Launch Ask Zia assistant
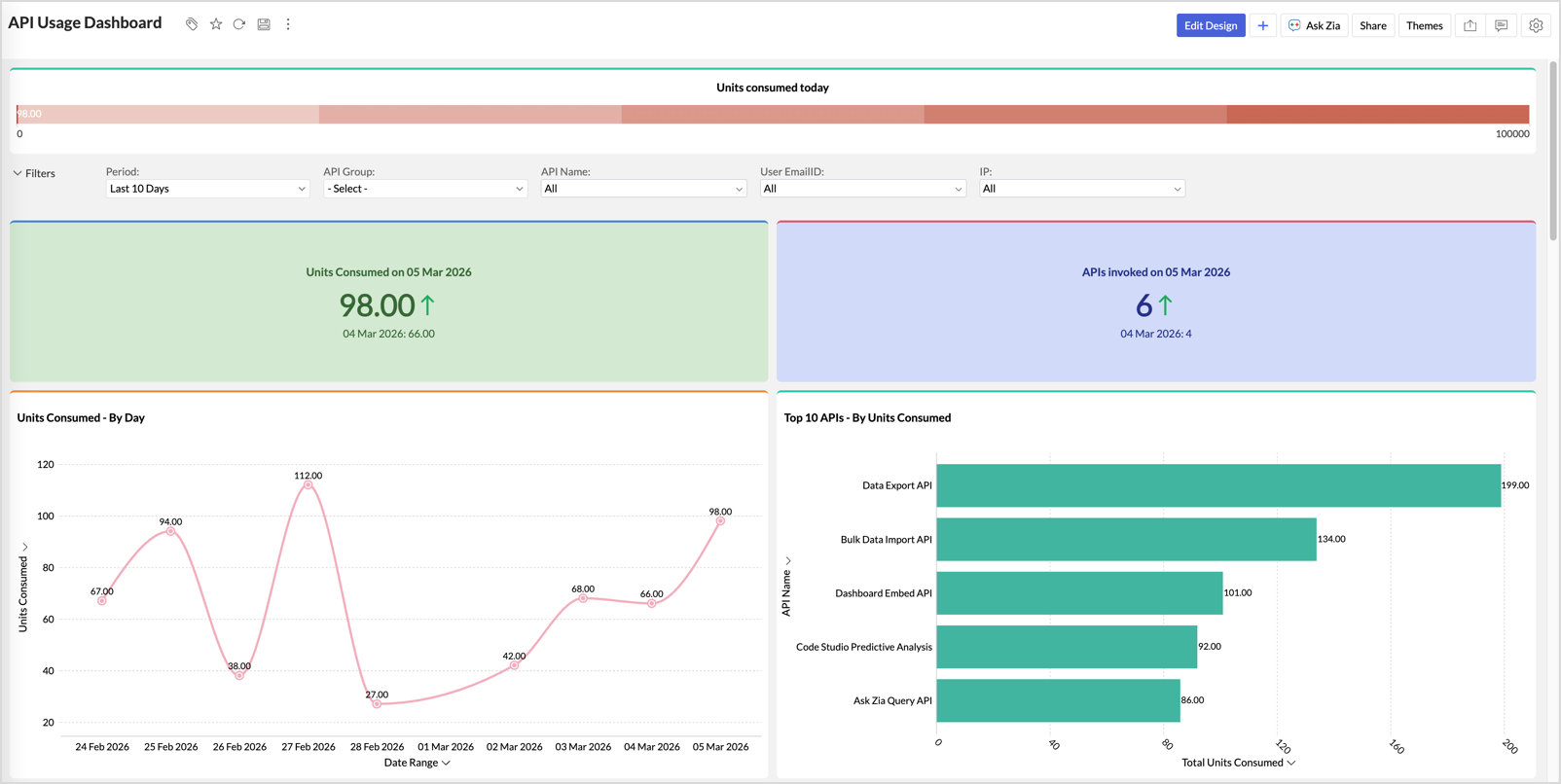 pyautogui.click(x=1314, y=25)
